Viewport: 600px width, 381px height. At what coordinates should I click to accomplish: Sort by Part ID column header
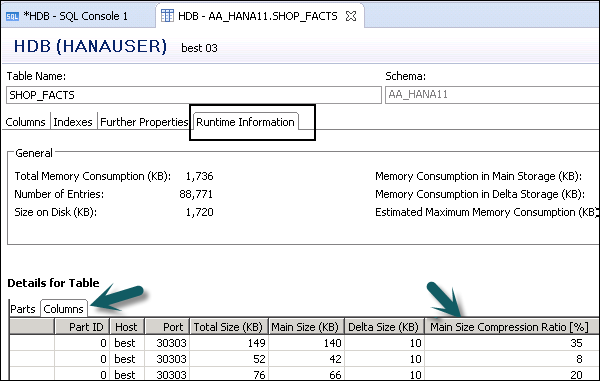point(82,327)
